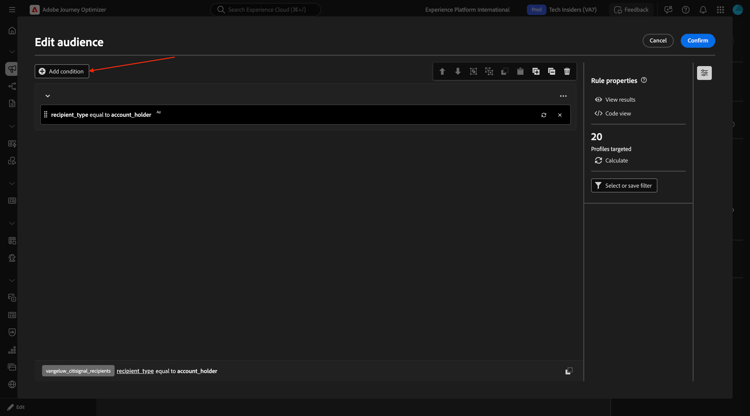Open the apps grid switcher
This screenshot has height=416, width=750.
coord(720,10)
